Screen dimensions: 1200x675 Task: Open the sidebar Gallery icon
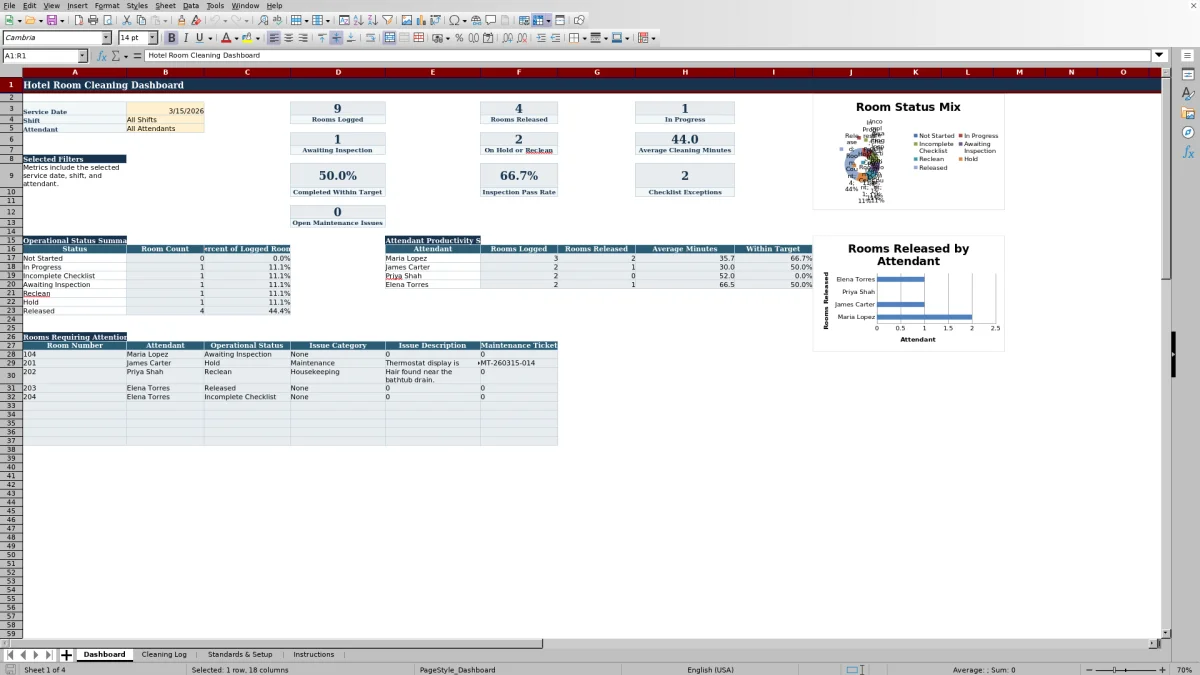point(1189,113)
